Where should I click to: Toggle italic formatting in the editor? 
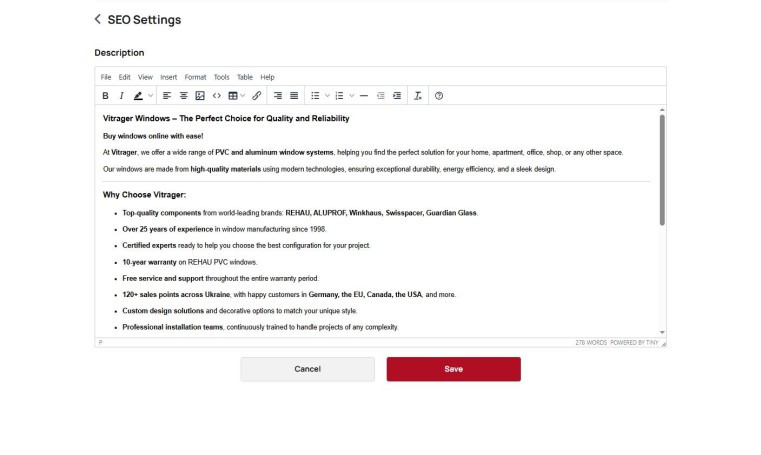coord(121,96)
